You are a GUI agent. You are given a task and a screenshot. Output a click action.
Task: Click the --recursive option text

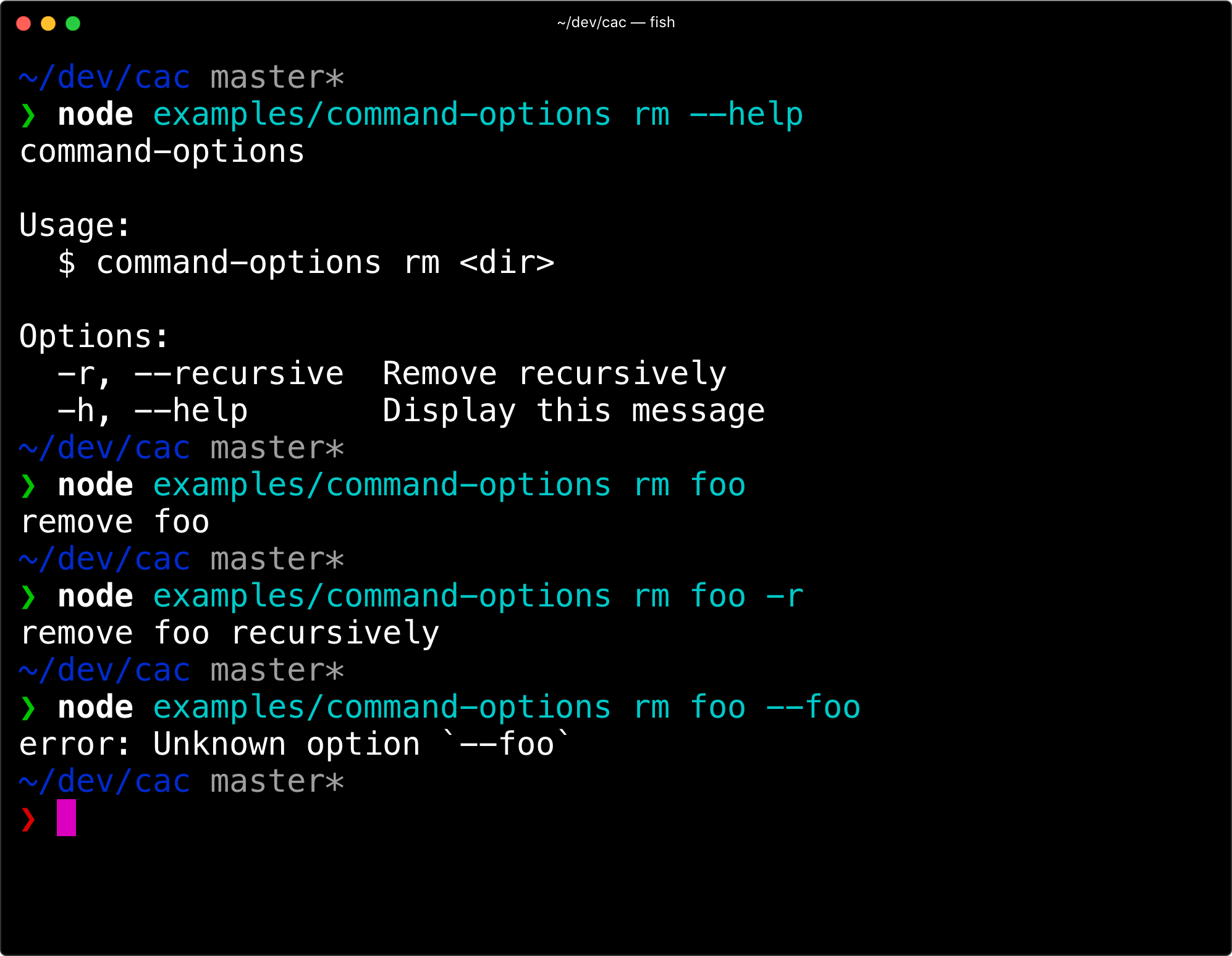pos(241,372)
